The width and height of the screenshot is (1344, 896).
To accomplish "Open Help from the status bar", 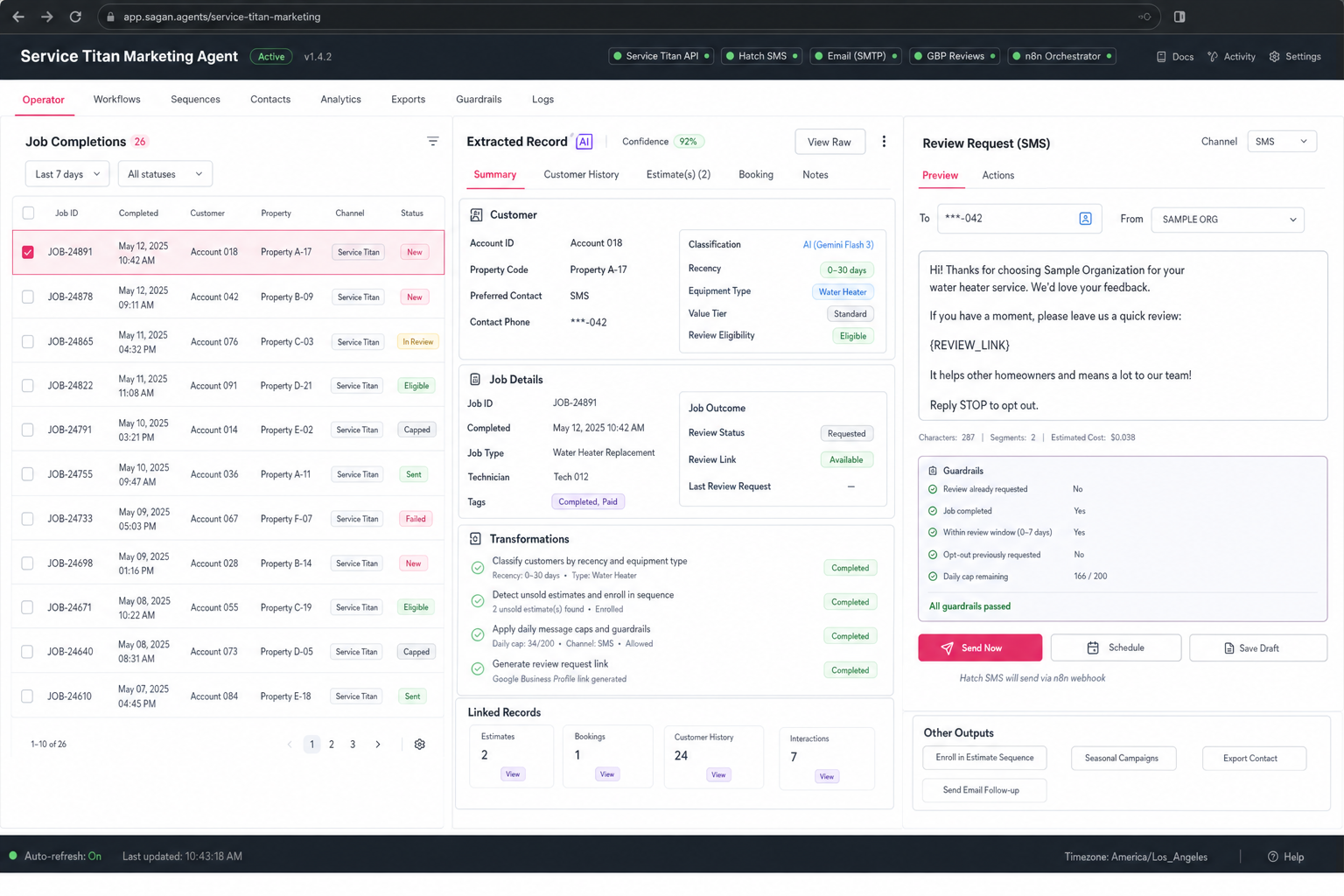I will coord(1286,857).
